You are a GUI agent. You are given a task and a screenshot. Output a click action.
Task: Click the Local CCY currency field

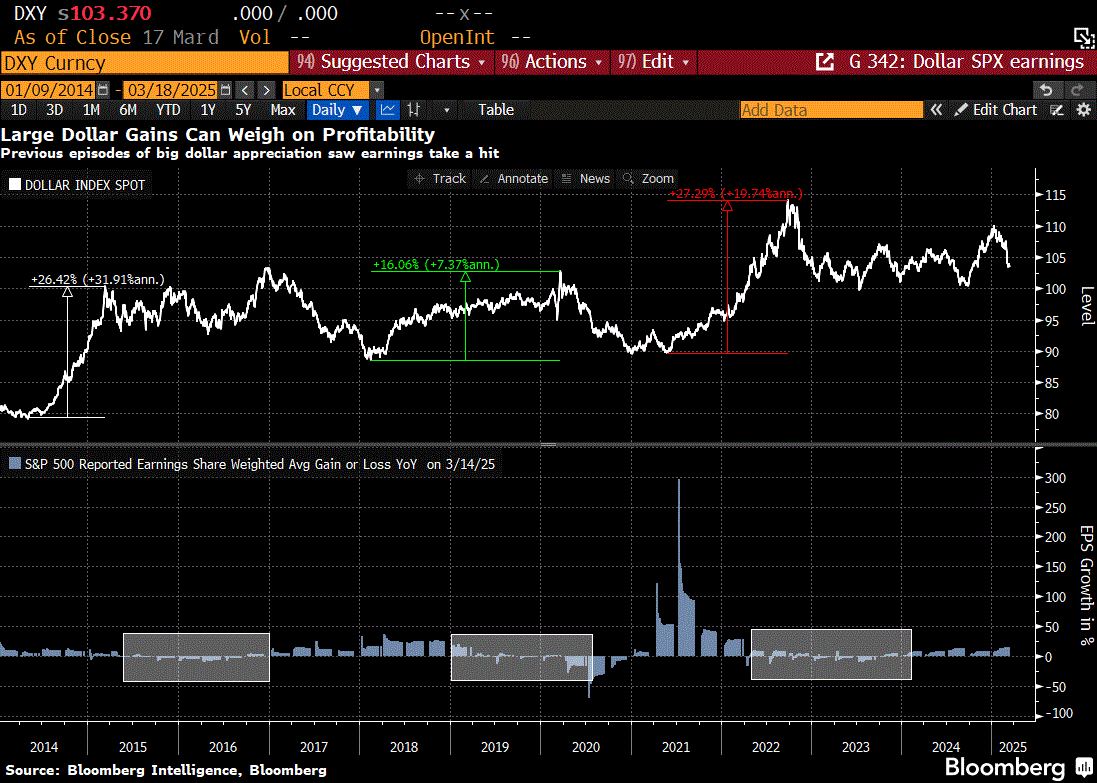(327, 90)
